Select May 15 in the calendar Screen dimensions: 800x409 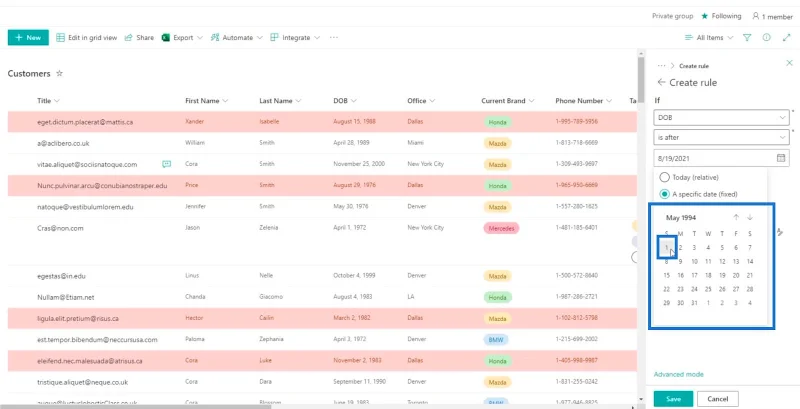[x=666, y=275]
